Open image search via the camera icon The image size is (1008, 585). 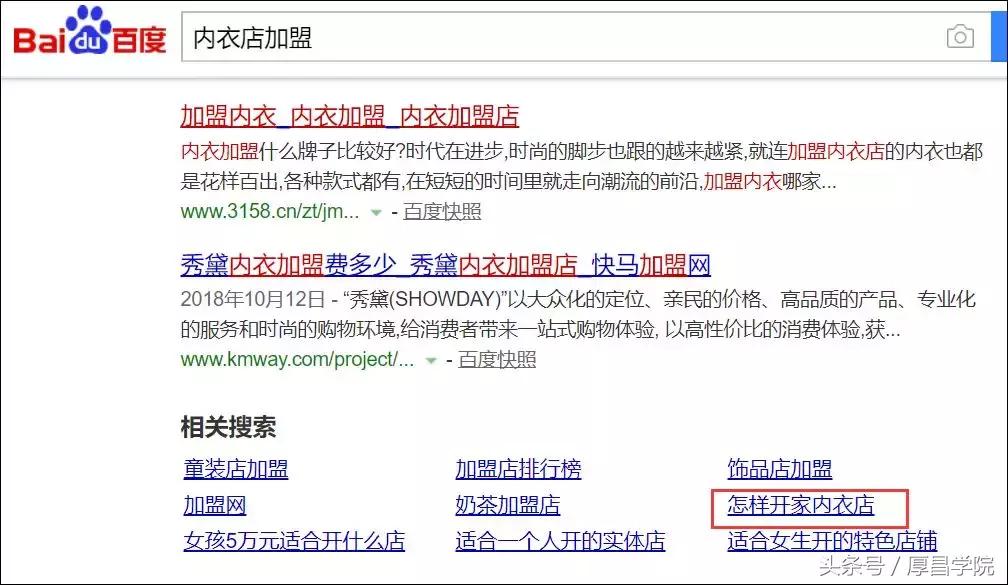pos(960,37)
